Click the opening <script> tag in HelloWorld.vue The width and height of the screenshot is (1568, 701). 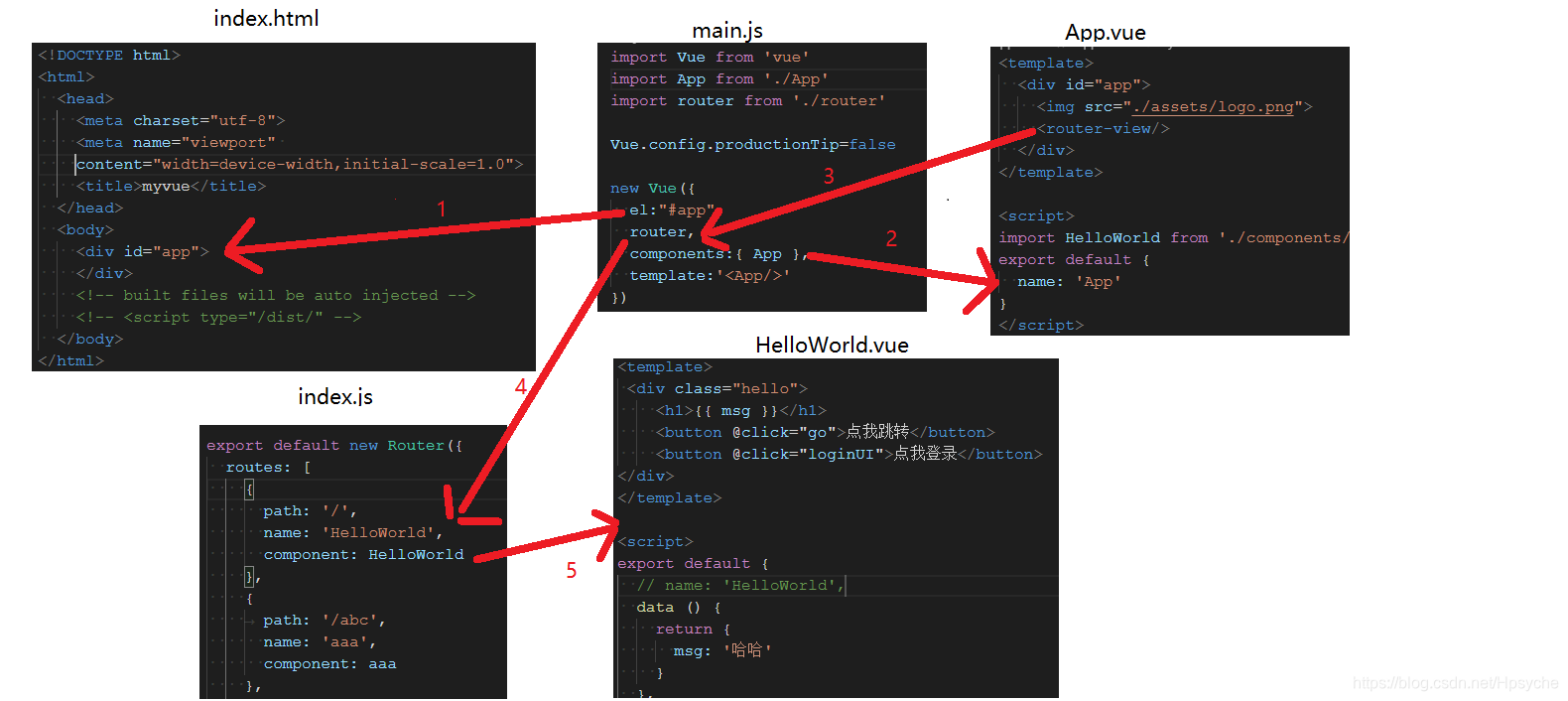point(655,542)
